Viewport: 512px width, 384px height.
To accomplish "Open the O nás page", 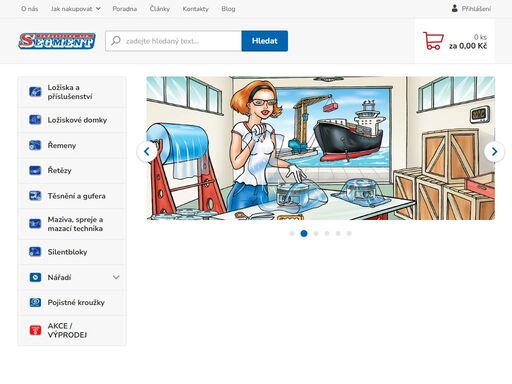I will coord(29,9).
